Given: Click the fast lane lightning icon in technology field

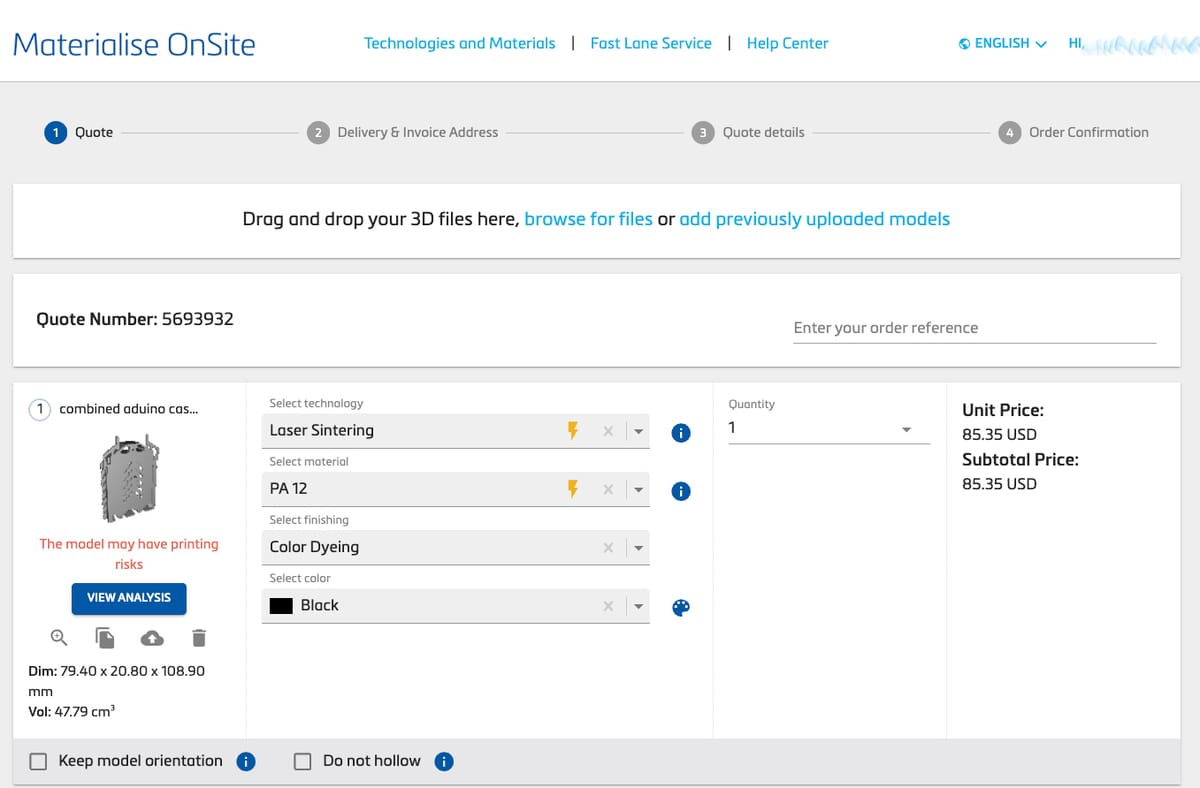Looking at the screenshot, I should [x=573, y=431].
